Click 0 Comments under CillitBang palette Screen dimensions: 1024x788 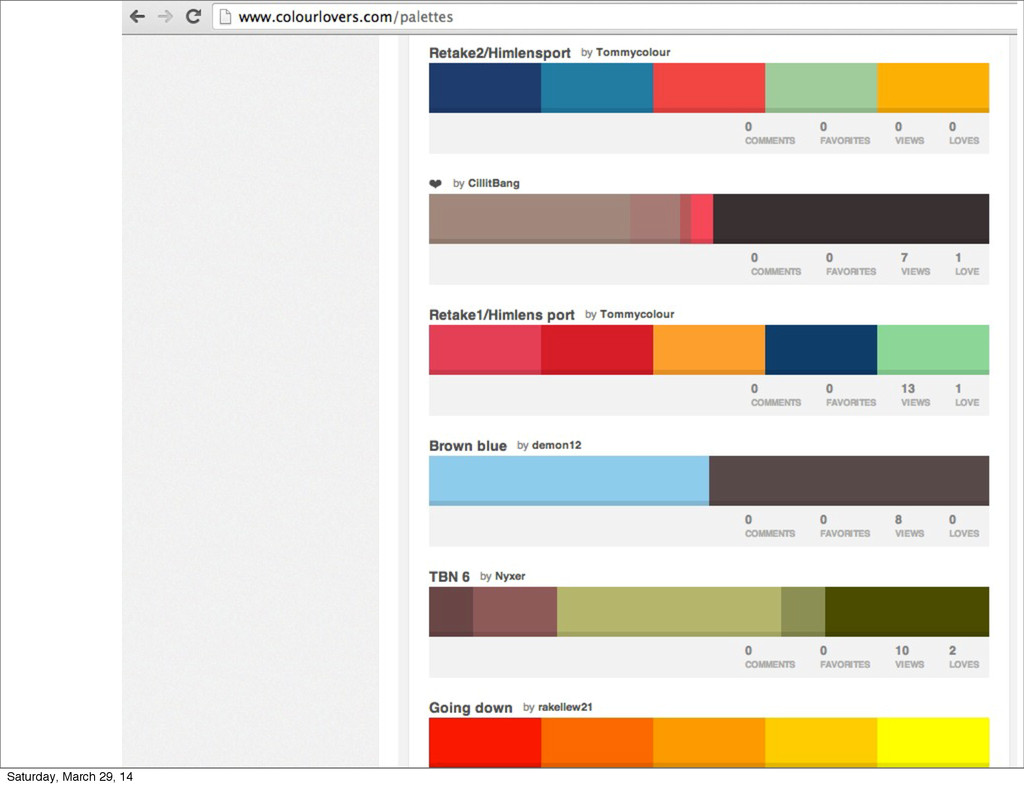[x=776, y=264]
